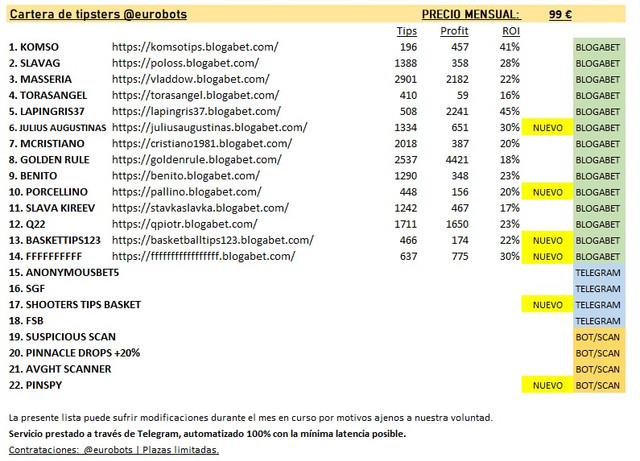
Task: Open the basketballtips123.blogabet.com link
Action: (x=213, y=240)
